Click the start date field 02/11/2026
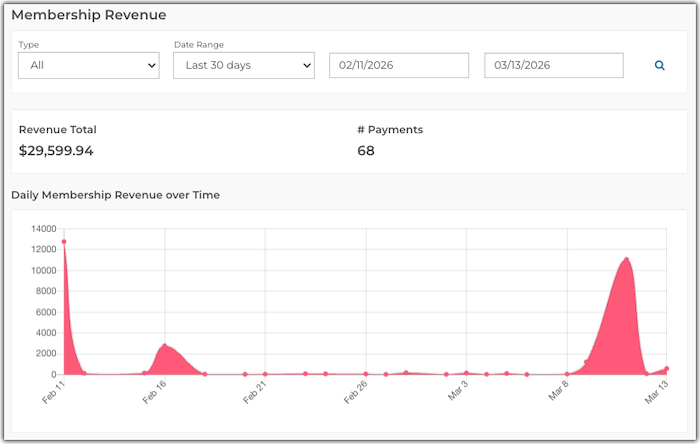This screenshot has width=700, height=444. 399,65
